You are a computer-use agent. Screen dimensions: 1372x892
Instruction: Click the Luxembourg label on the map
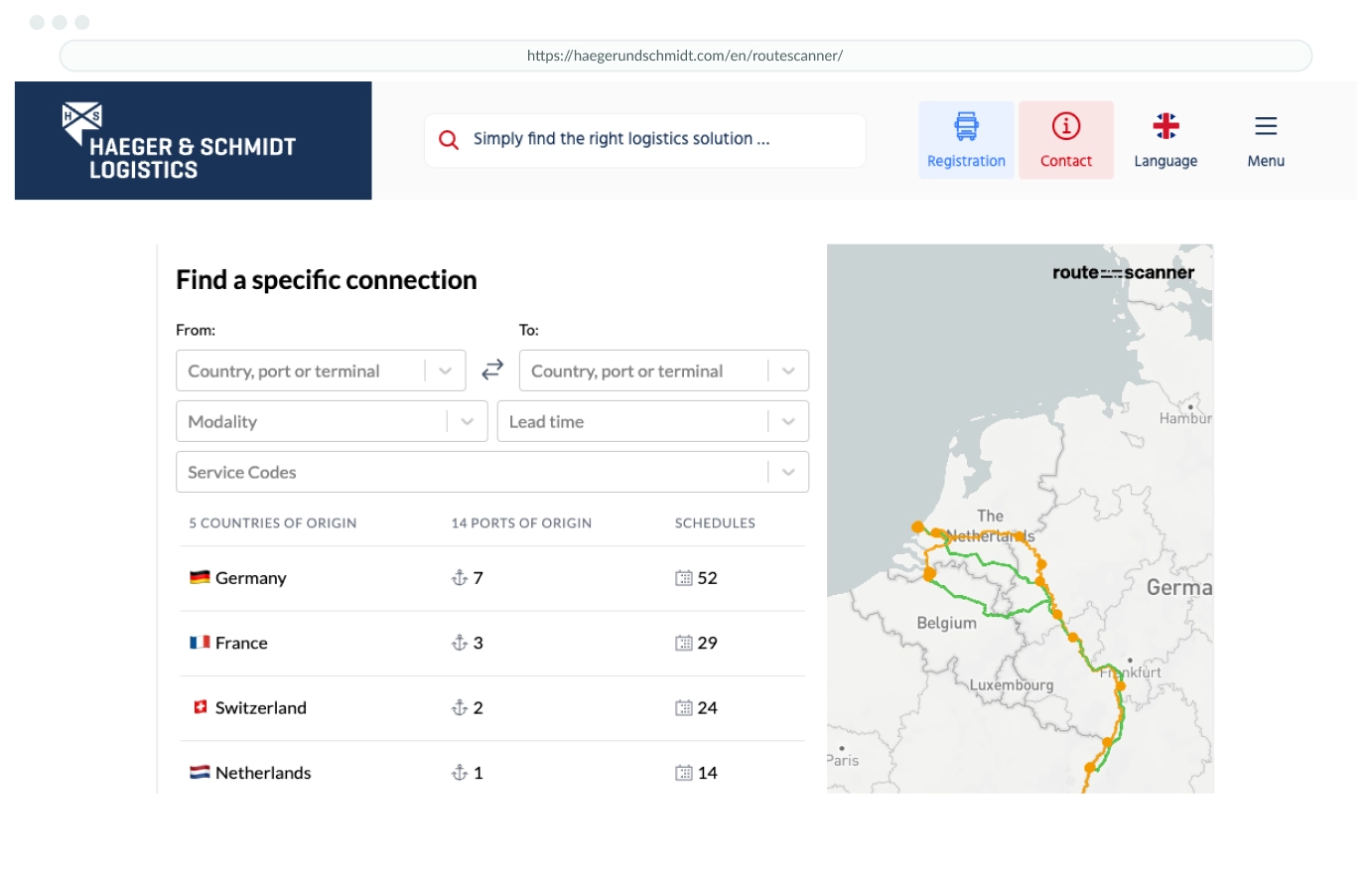tap(1011, 684)
